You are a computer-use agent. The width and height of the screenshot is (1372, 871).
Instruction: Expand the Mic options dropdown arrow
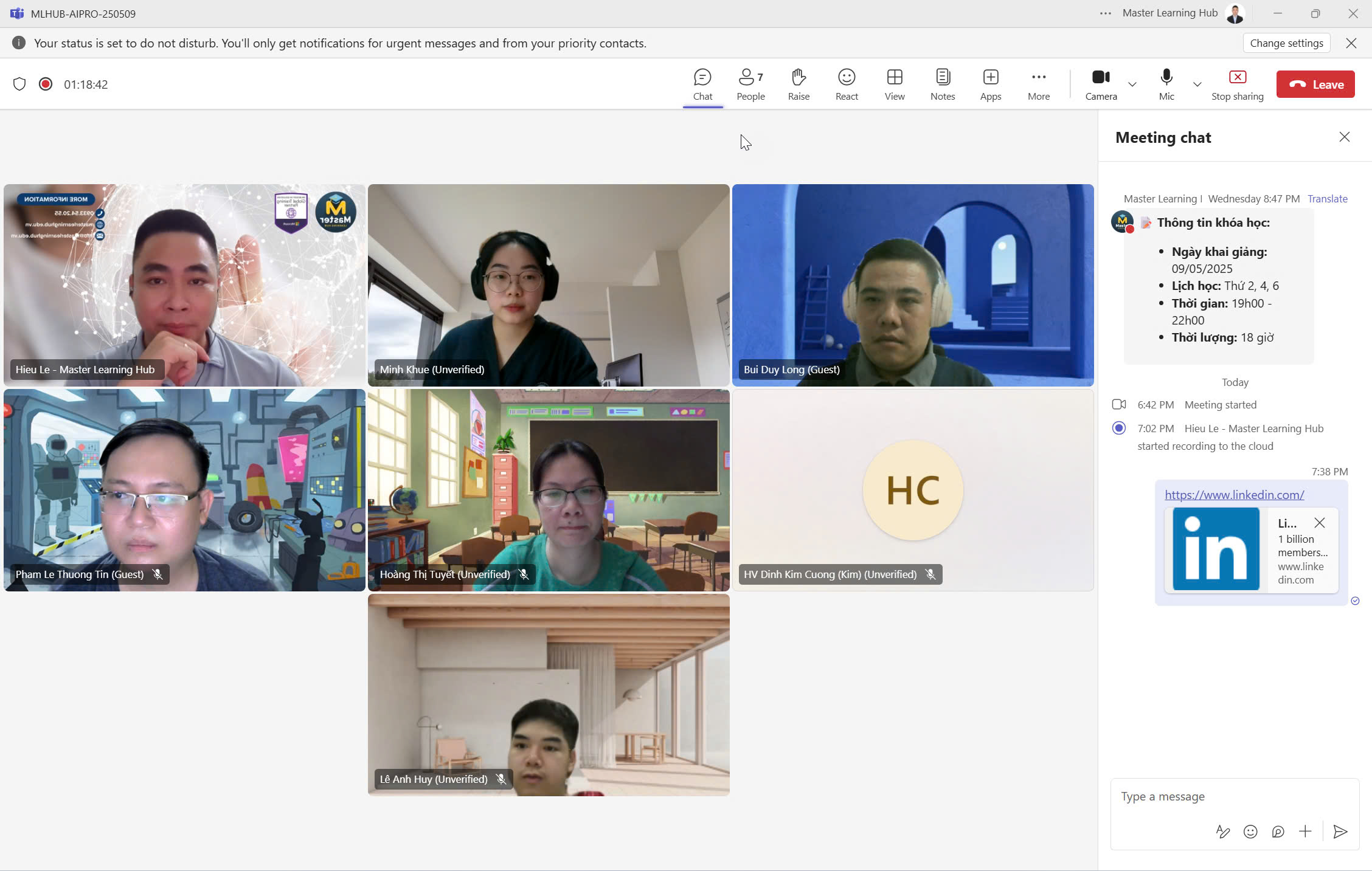(x=1197, y=84)
